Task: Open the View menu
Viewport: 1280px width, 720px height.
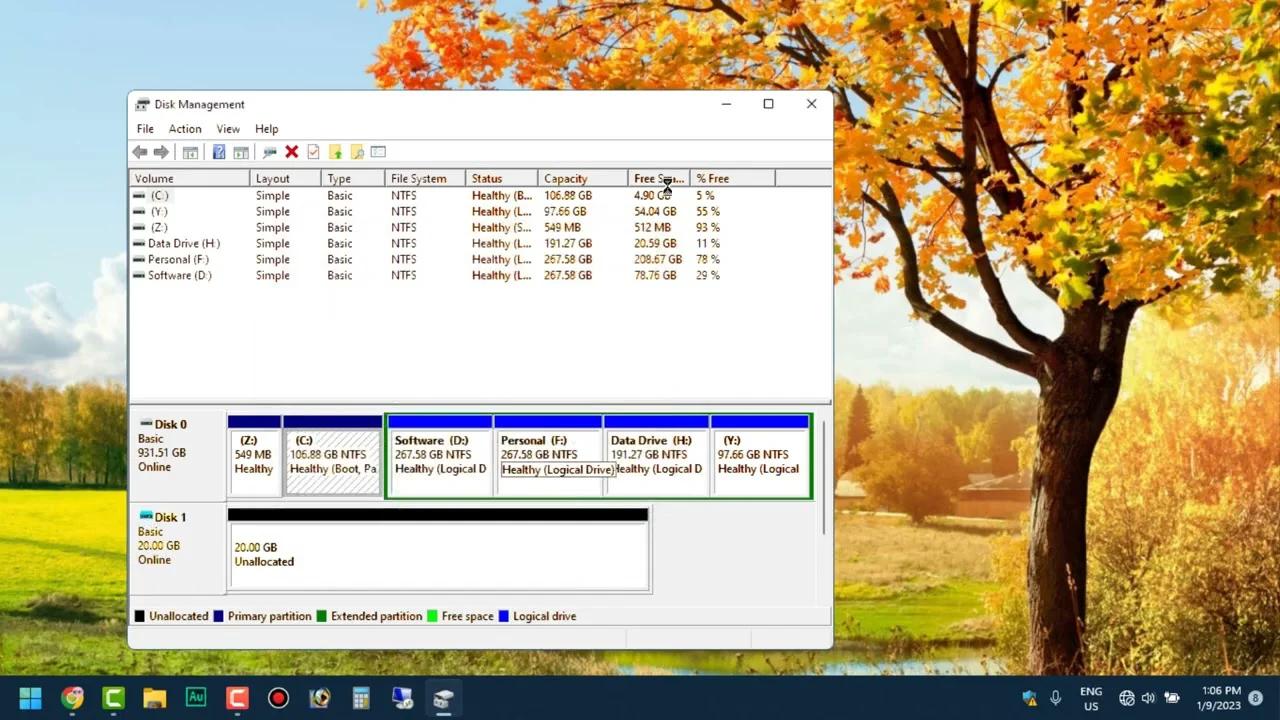Action: [x=228, y=128]
